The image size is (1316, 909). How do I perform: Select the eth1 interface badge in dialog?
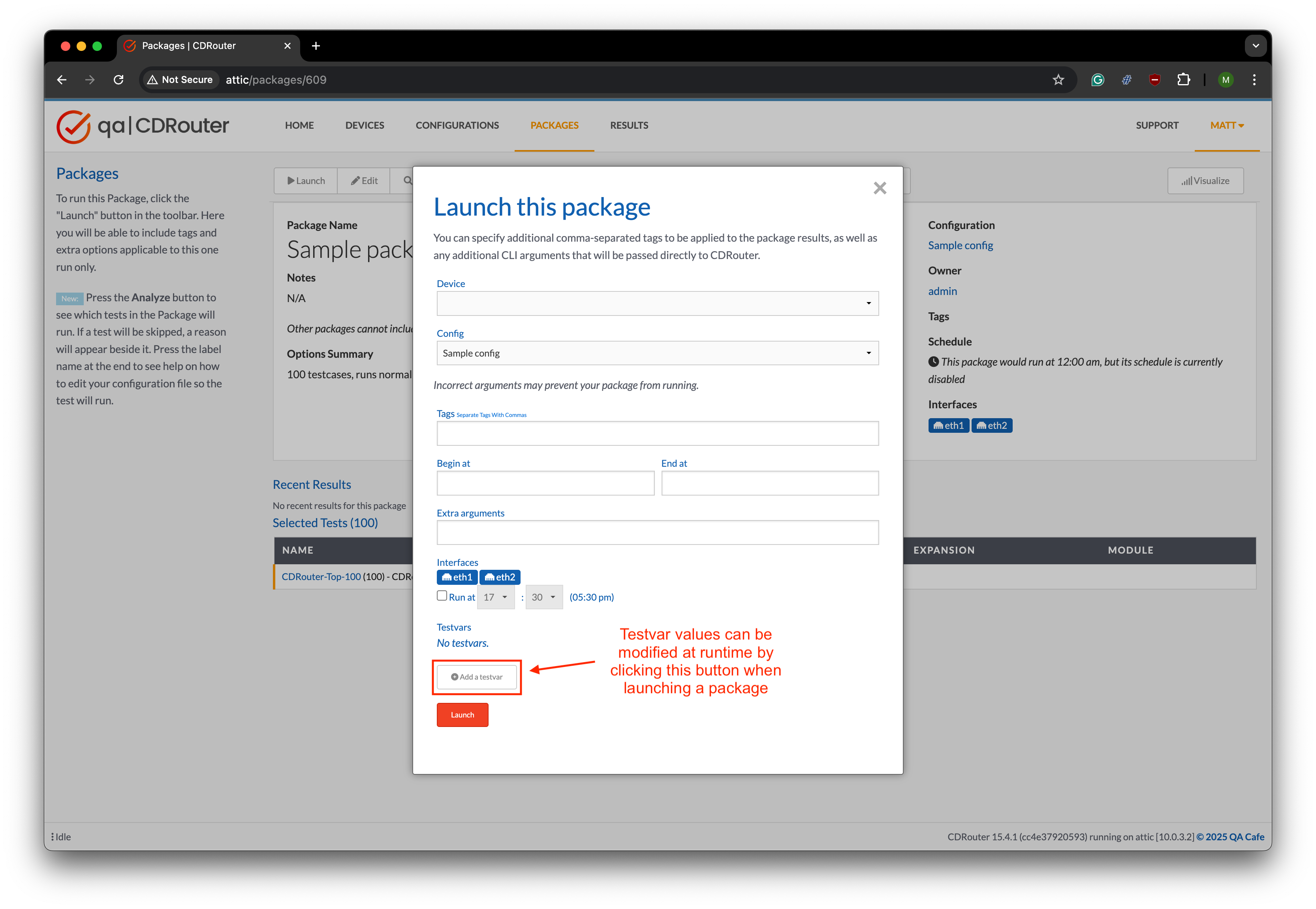457,577
